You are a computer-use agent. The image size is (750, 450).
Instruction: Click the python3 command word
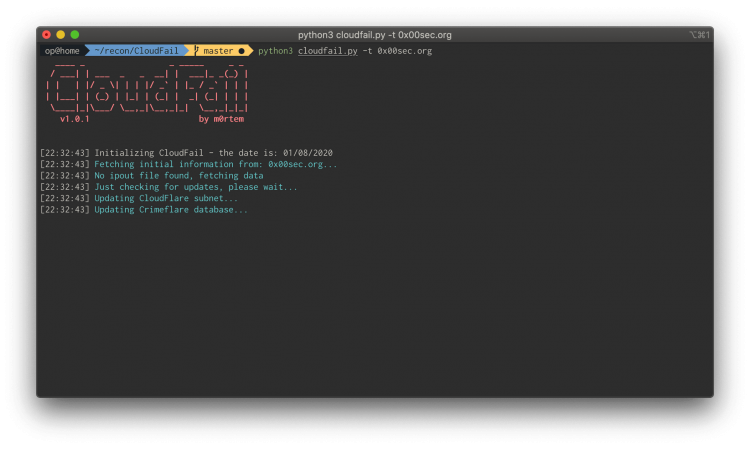coord(276,51)
